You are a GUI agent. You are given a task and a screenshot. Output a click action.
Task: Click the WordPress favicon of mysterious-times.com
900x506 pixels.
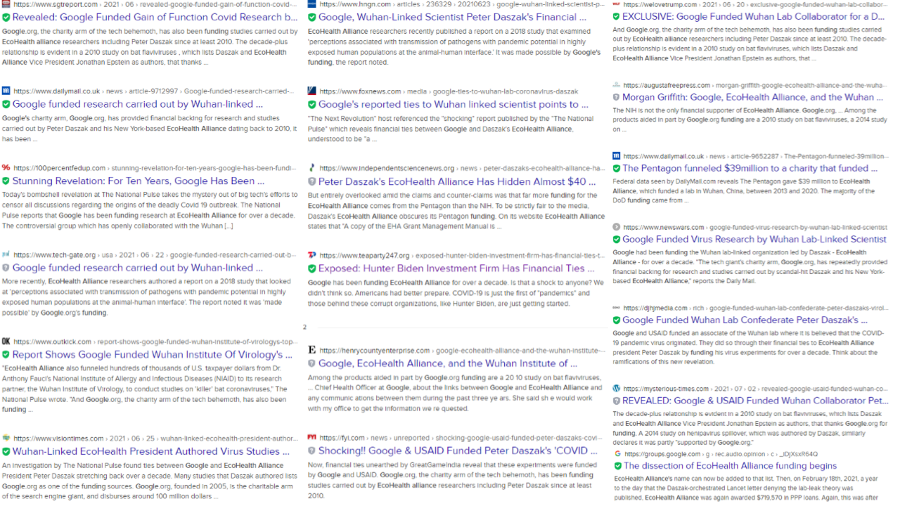(x=616, y=388)
